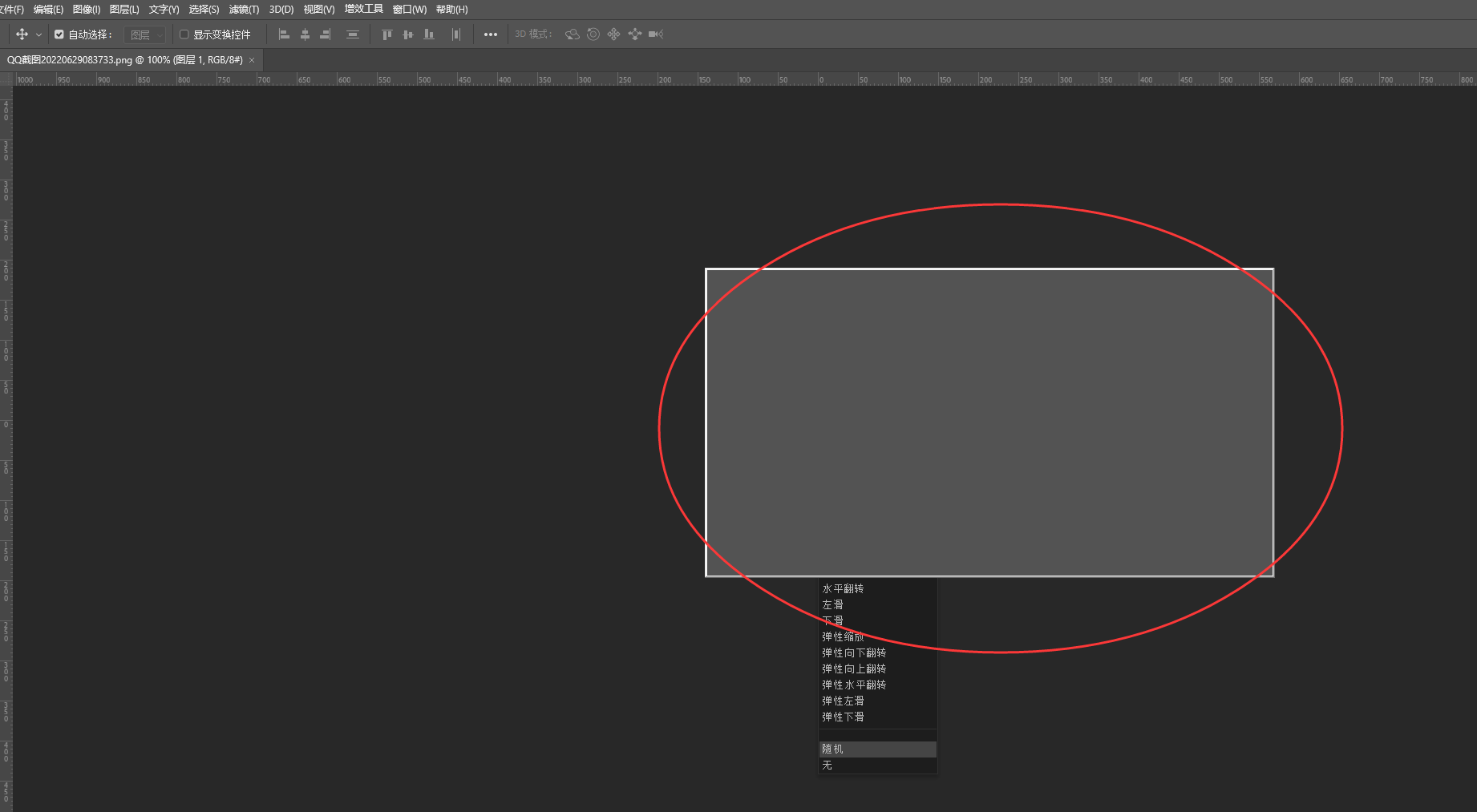1477x812 pixels.
Task: Open the 图层 auto-select dropdown
Action: pyautogui.click(x=144, y=34)
